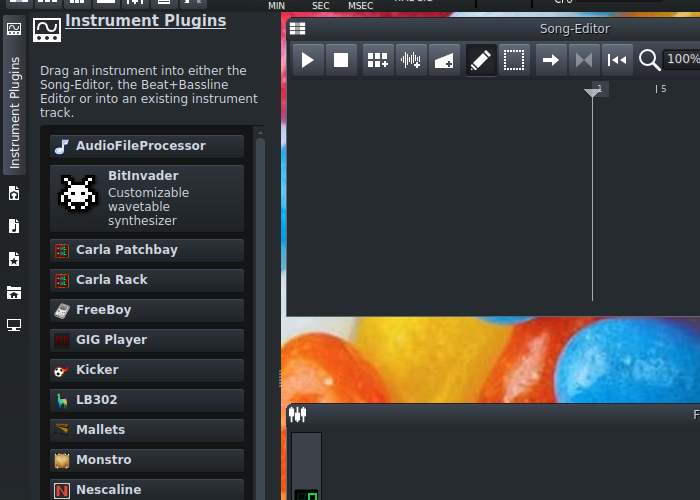The height and width of the screenshot is (500, 700).
Task: Click the Nescaline N icon
Action: (x=62, y=491)
